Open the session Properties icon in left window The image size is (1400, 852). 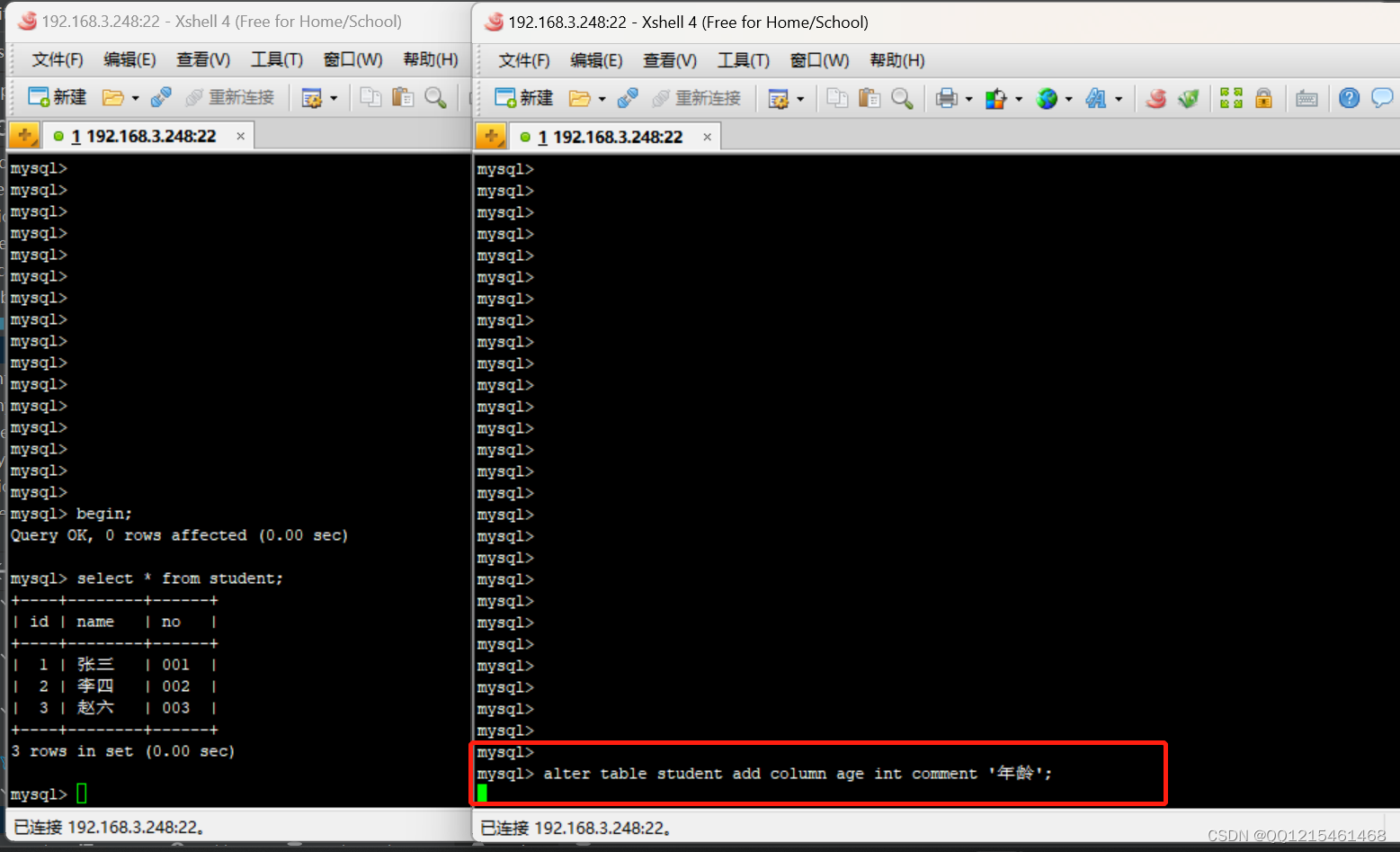[x=312, y=97]
